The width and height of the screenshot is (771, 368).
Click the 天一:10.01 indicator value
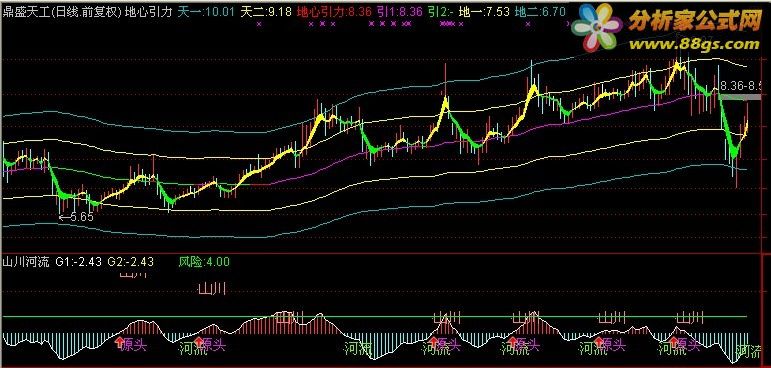[207, 11]
